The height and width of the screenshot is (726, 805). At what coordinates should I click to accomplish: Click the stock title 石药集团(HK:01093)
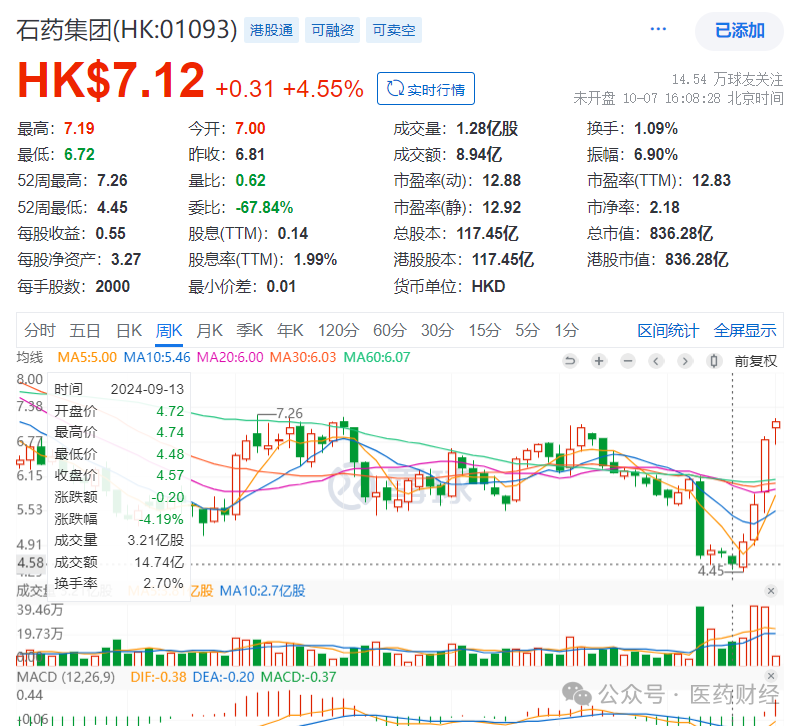(x=127, y=29)
